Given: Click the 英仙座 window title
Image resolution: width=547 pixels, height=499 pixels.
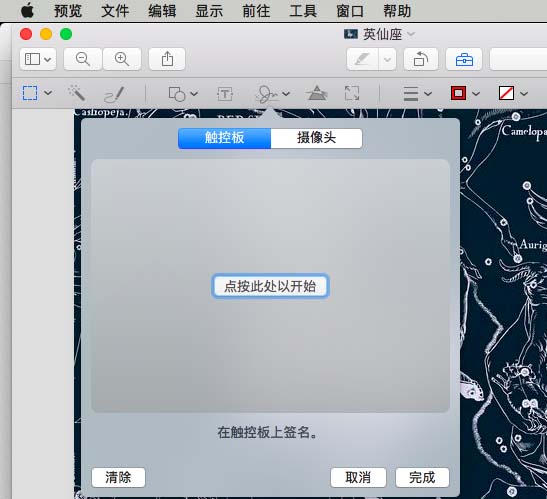Looking at the screenshot, I should click(383, 34).
